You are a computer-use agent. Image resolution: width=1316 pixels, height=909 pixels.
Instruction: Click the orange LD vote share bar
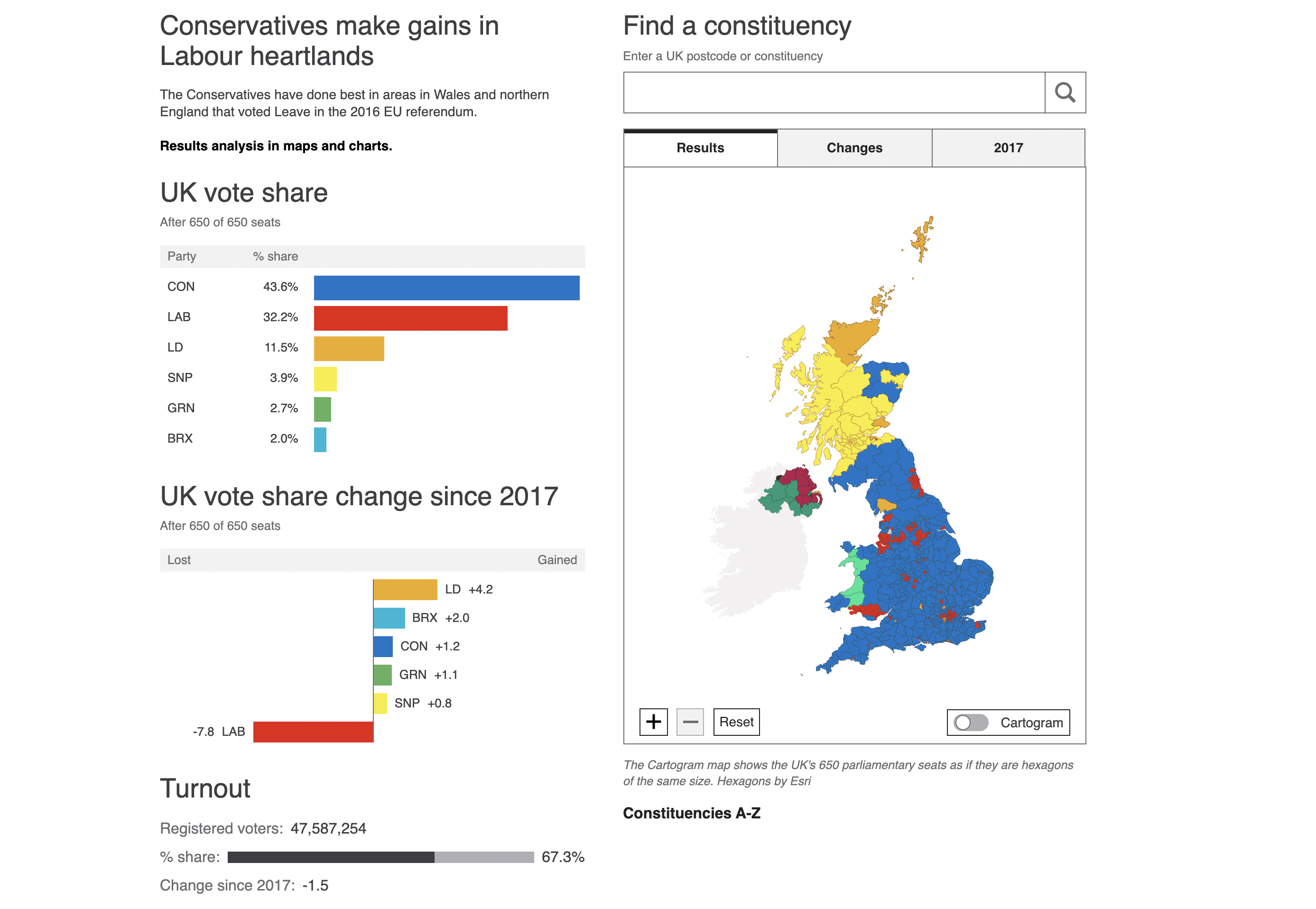[x=349, y=349]
